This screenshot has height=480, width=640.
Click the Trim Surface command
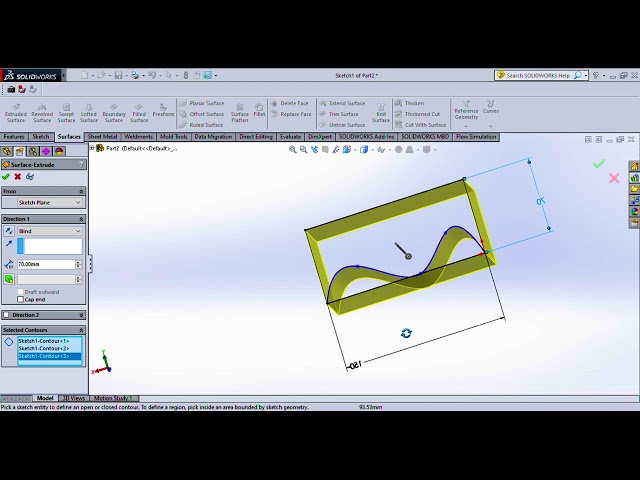pyautogui.click(x=339, y=114)
